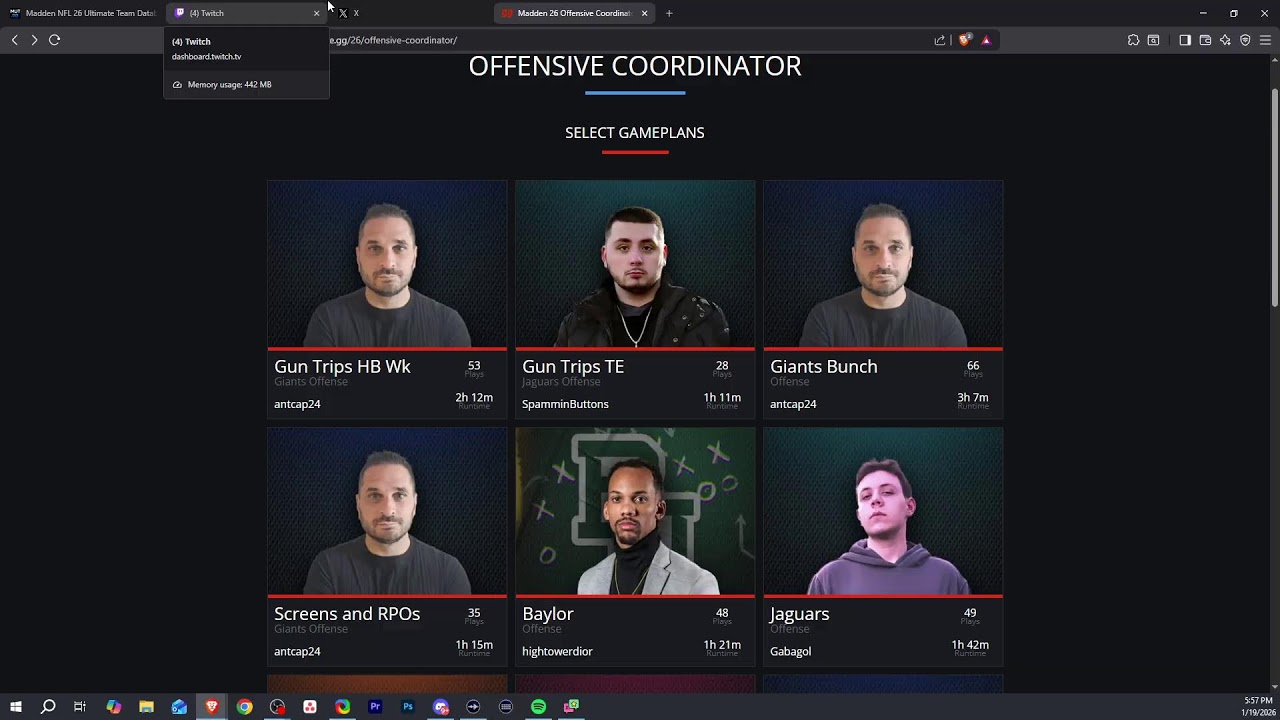Select the Jaguars title link
This screenshot has height=720, width=1280.
pos(800,613)
